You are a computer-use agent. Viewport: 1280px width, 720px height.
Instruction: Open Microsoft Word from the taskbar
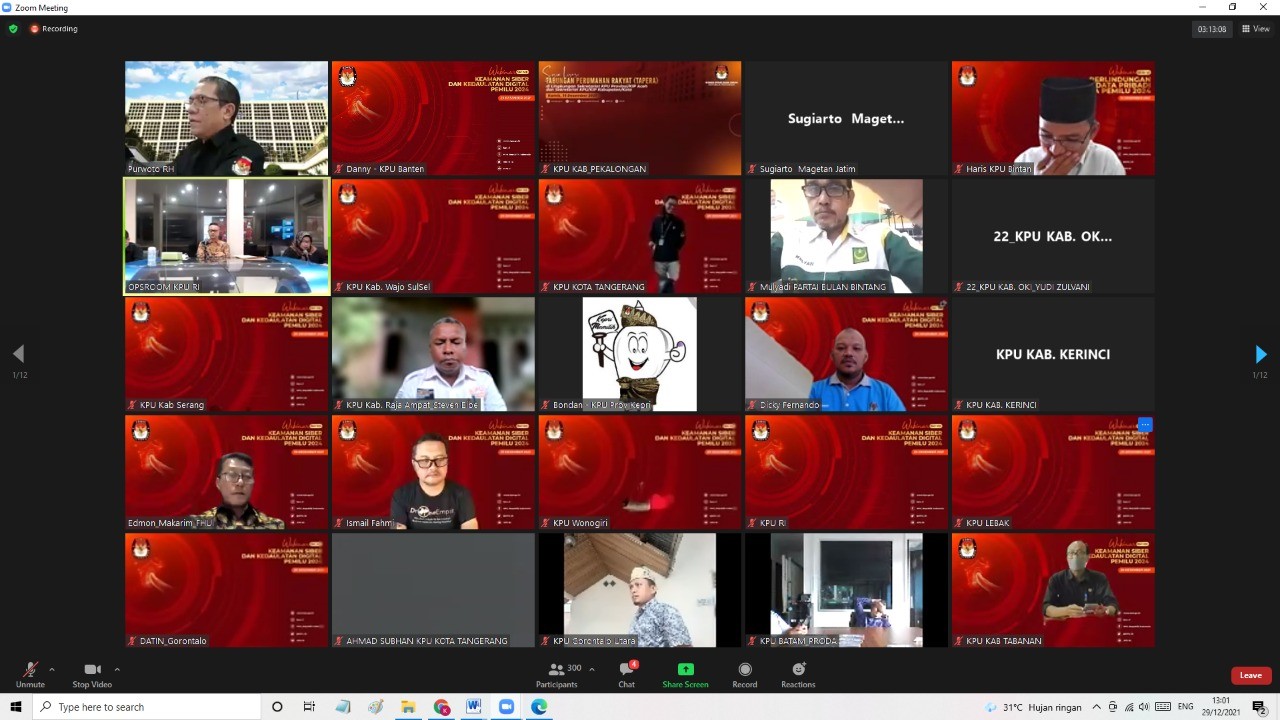473,707
